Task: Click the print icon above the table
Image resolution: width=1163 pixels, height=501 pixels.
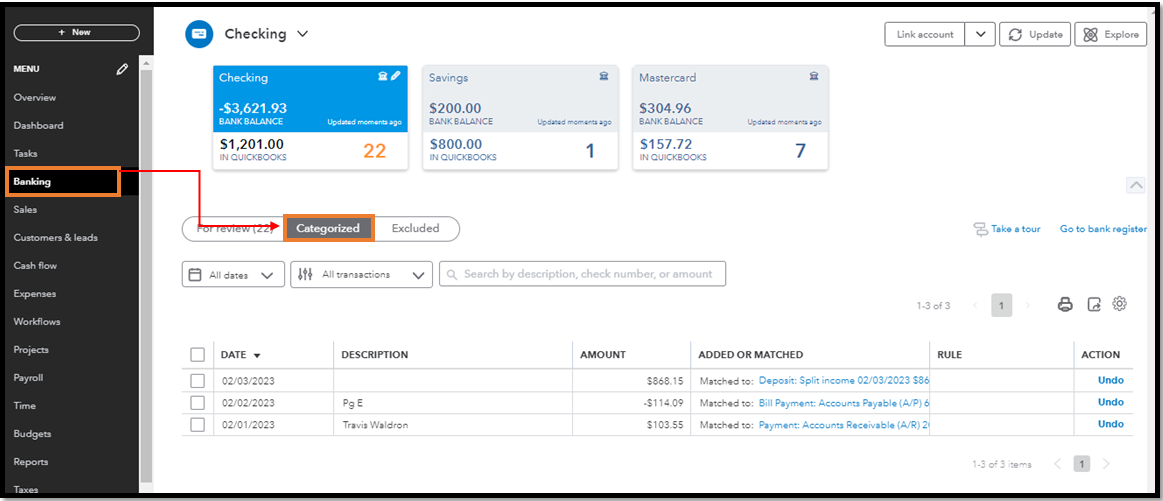Action: coord(1065,304)
